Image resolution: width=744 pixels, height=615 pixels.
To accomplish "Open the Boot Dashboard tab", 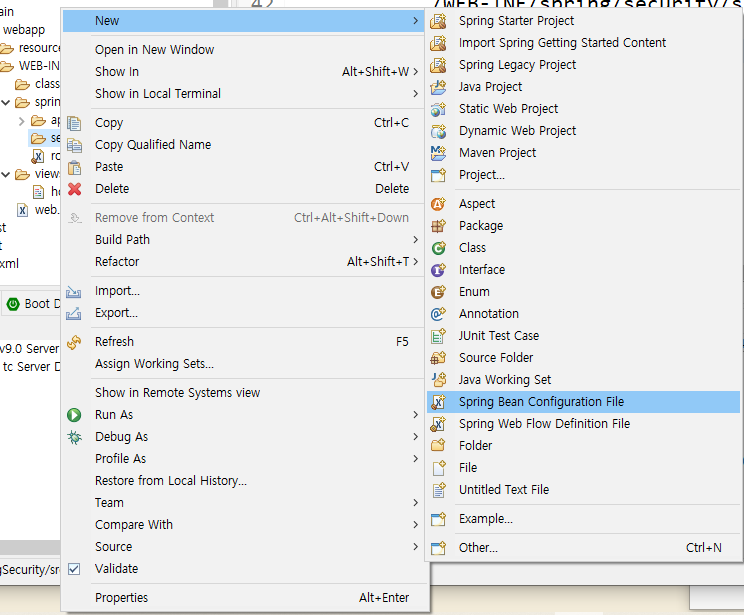I will tap(33, 304).
